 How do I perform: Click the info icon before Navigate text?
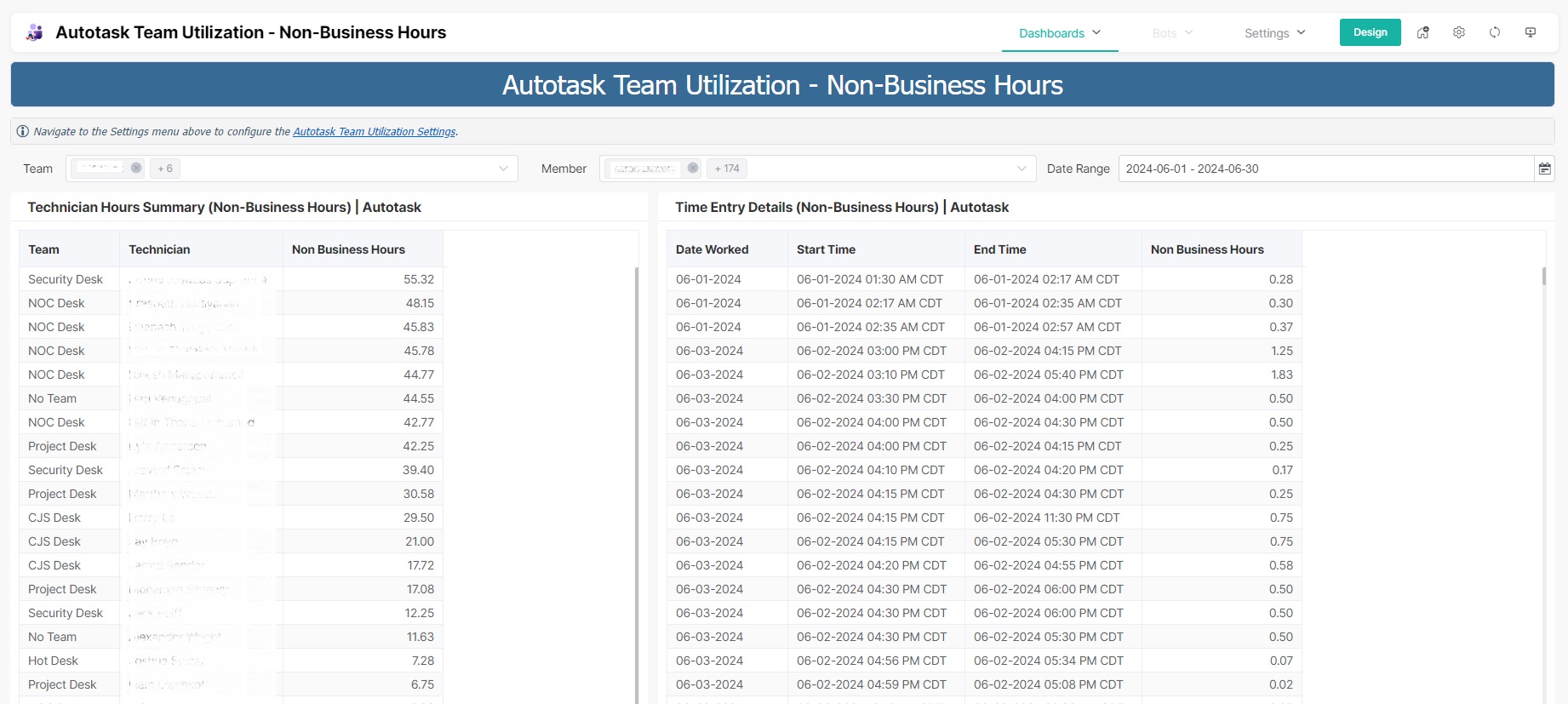[x=23, y=131]
